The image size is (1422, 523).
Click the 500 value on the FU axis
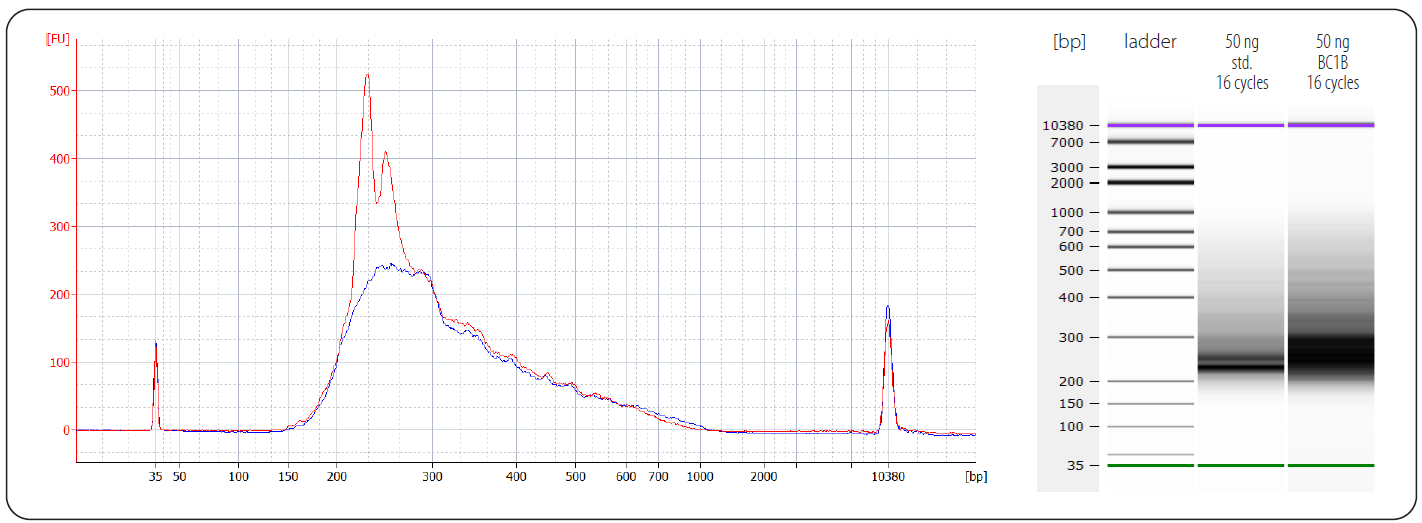pyautogui.click(x=59, y=91)
